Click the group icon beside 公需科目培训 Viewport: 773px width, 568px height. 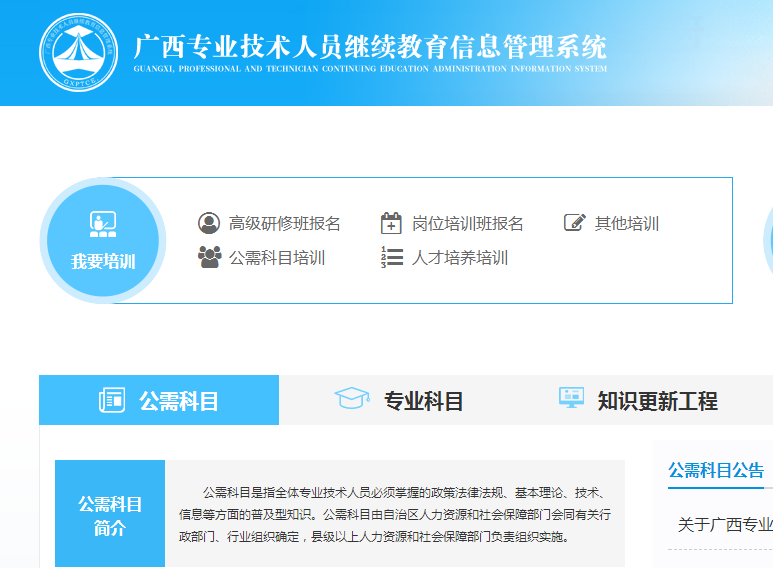[210, 257]
